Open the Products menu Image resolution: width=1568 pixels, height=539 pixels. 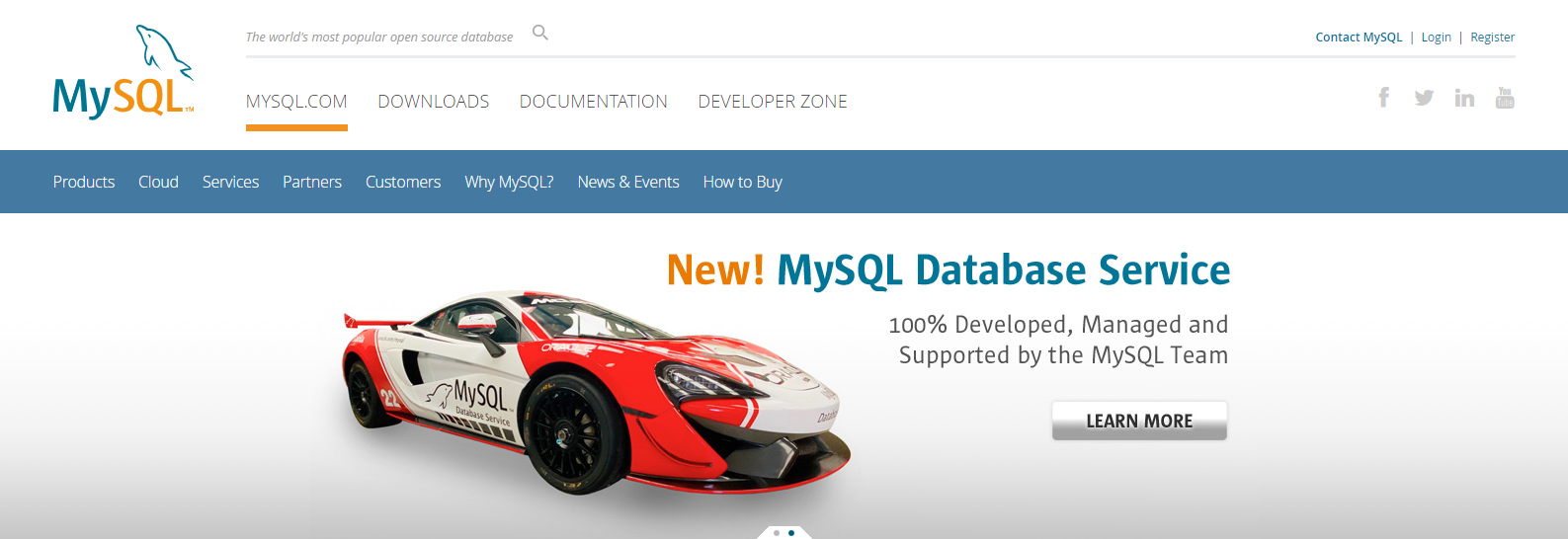pyautogui.click(x=84, y=182)
